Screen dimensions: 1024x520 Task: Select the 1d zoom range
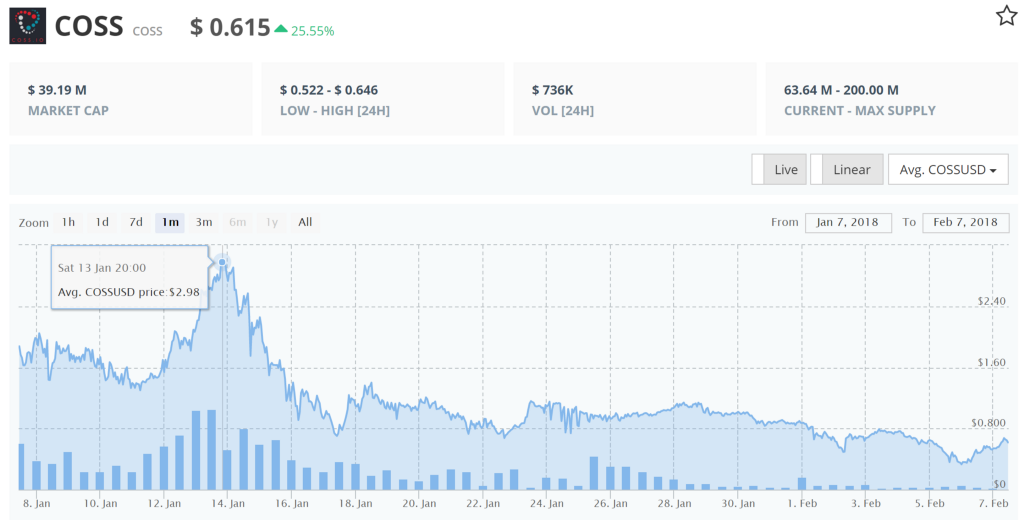(102, 222)
